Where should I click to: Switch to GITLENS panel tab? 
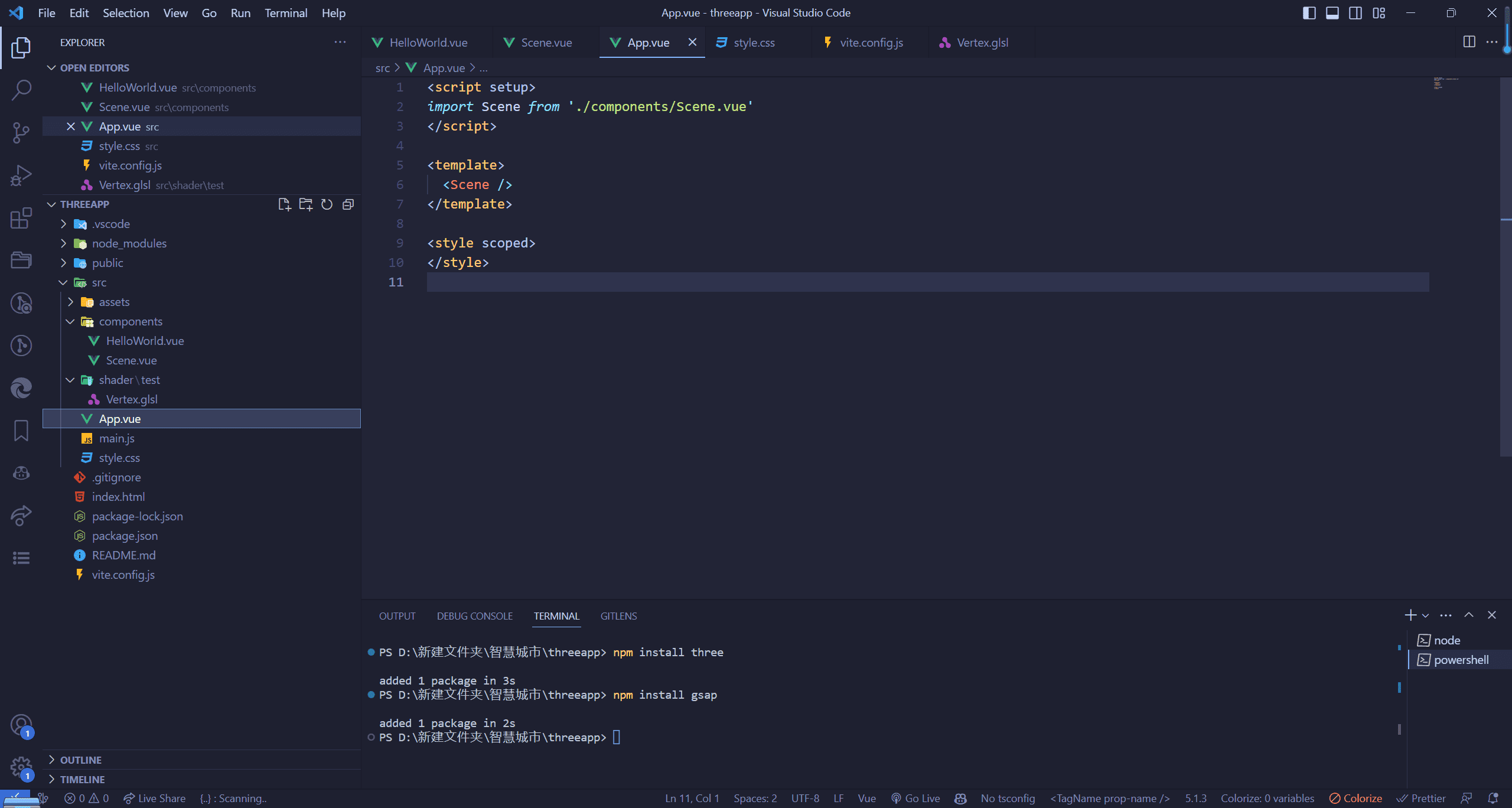coord(618,616)
